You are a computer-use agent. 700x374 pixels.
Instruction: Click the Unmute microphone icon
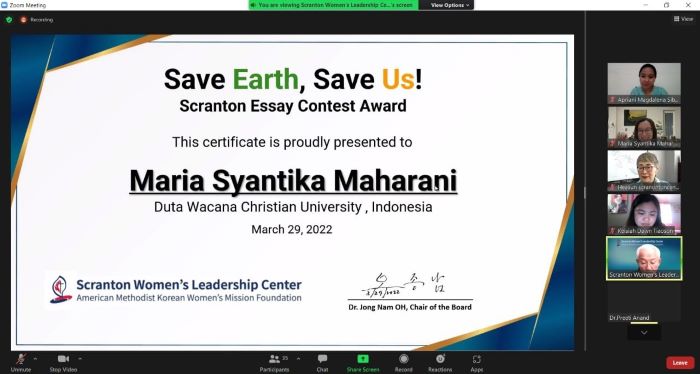click(x=21, y=358)
